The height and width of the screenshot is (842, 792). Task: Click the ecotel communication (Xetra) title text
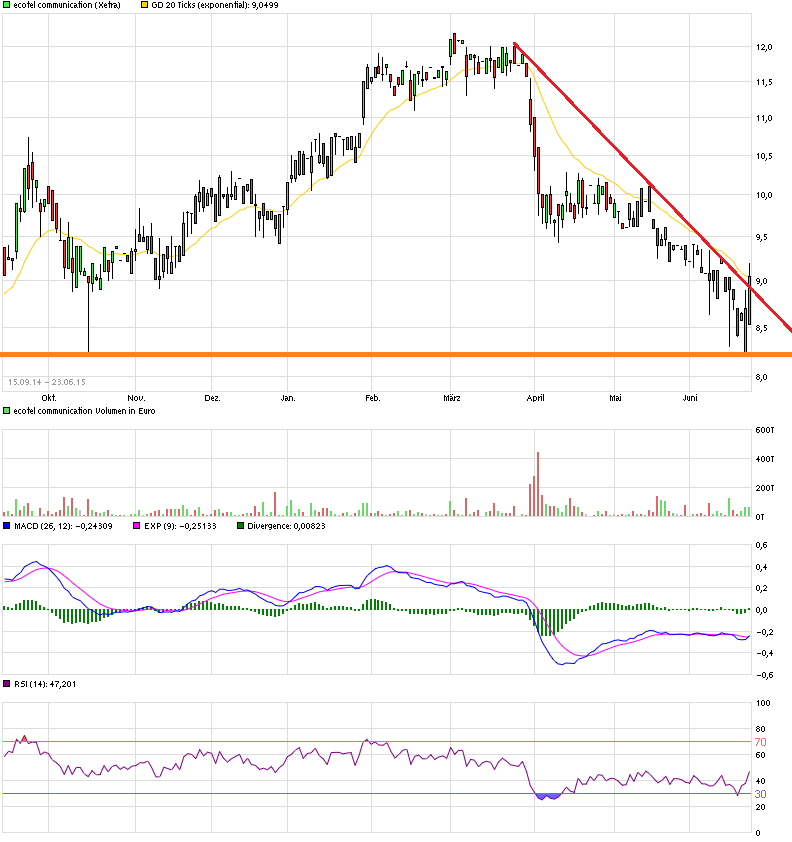(67, 5)
